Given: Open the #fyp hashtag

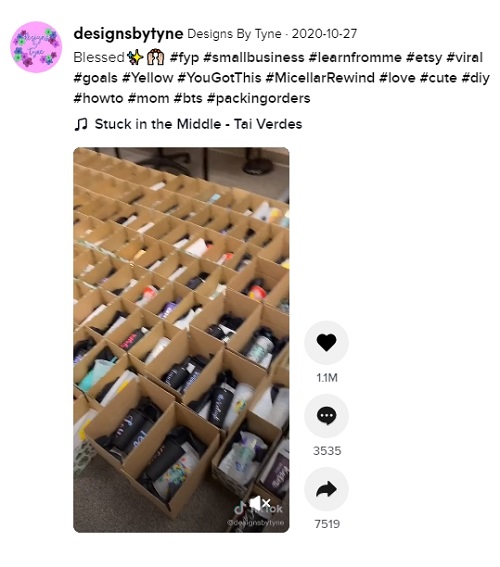Looking at the screenshot, I should [184, 58].
